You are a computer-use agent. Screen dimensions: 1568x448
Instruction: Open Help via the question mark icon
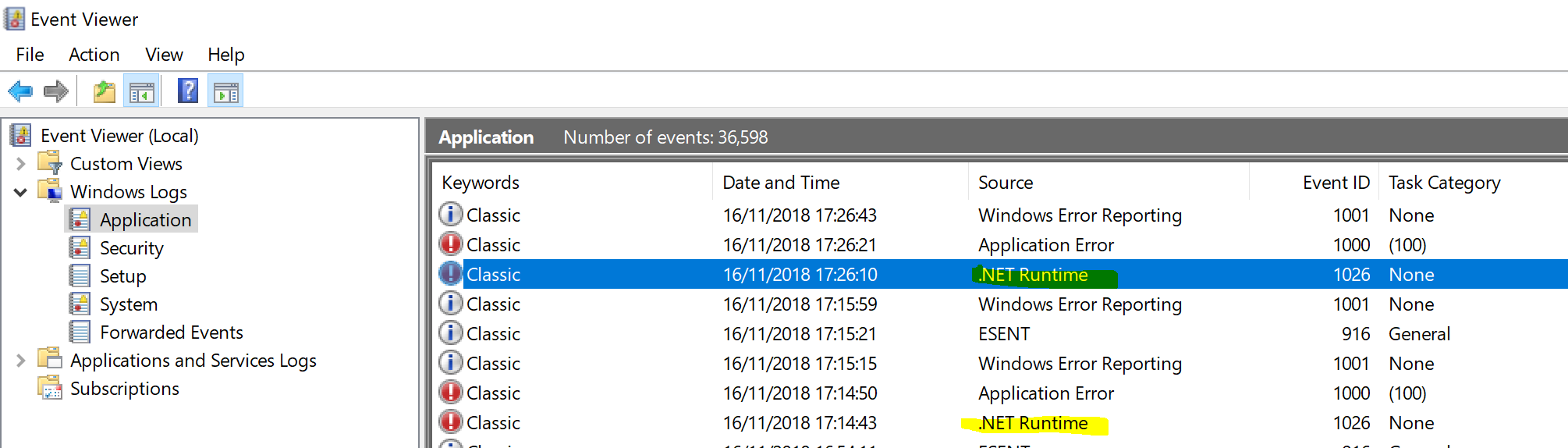(x=188, y=91)
